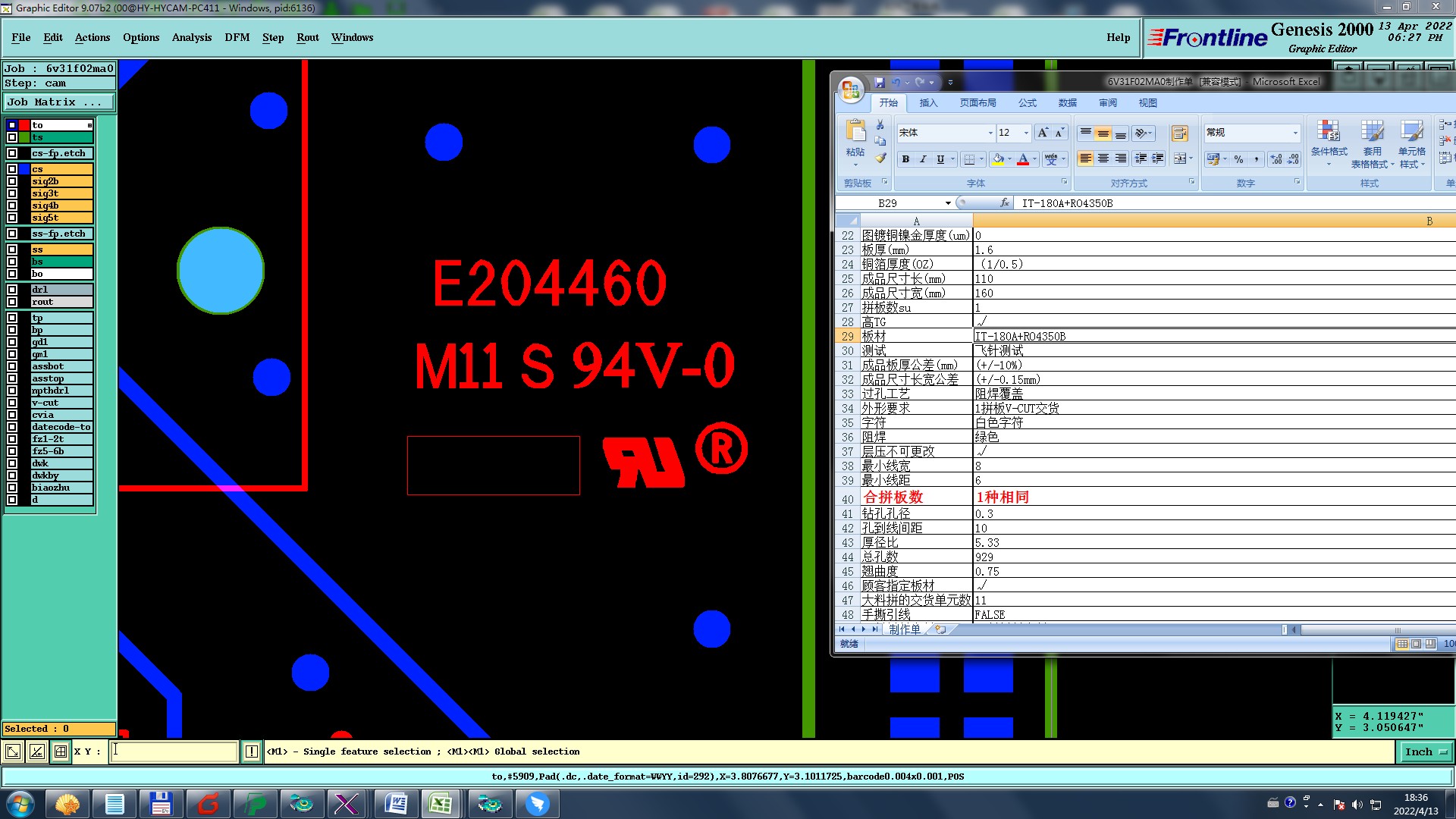
Task: Select layer name datecode-to
Action: [61, 427]
